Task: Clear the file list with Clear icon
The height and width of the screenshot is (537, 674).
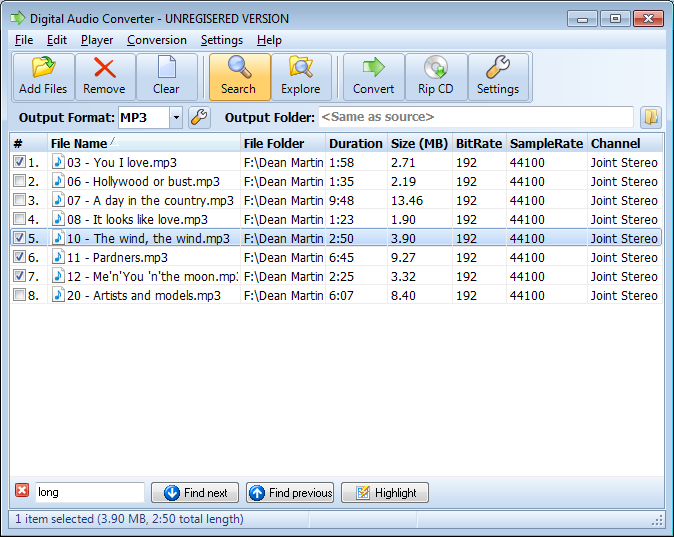Action: 166,77
